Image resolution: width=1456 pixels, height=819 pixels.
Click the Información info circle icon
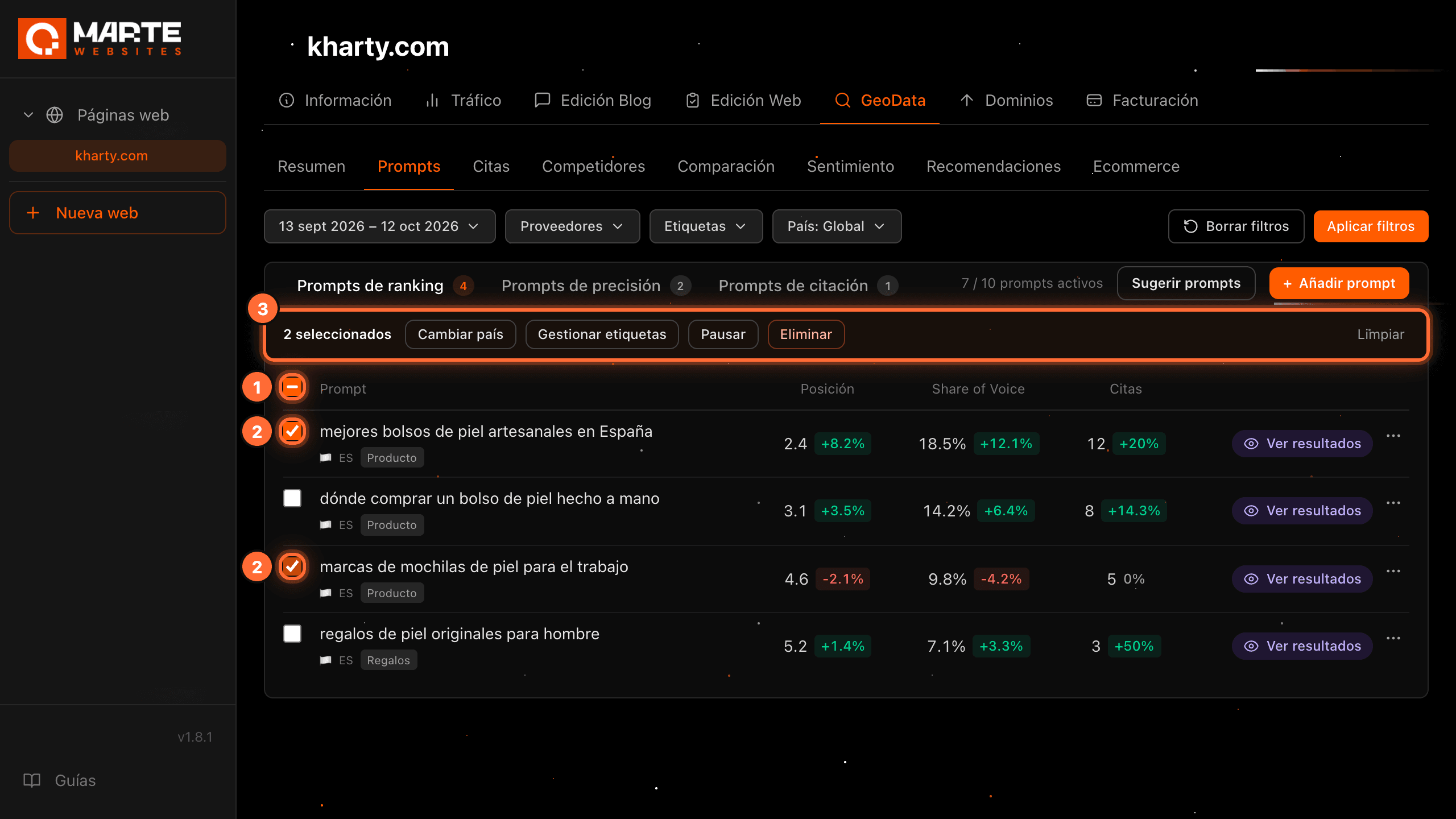click(x=287, y=100)
